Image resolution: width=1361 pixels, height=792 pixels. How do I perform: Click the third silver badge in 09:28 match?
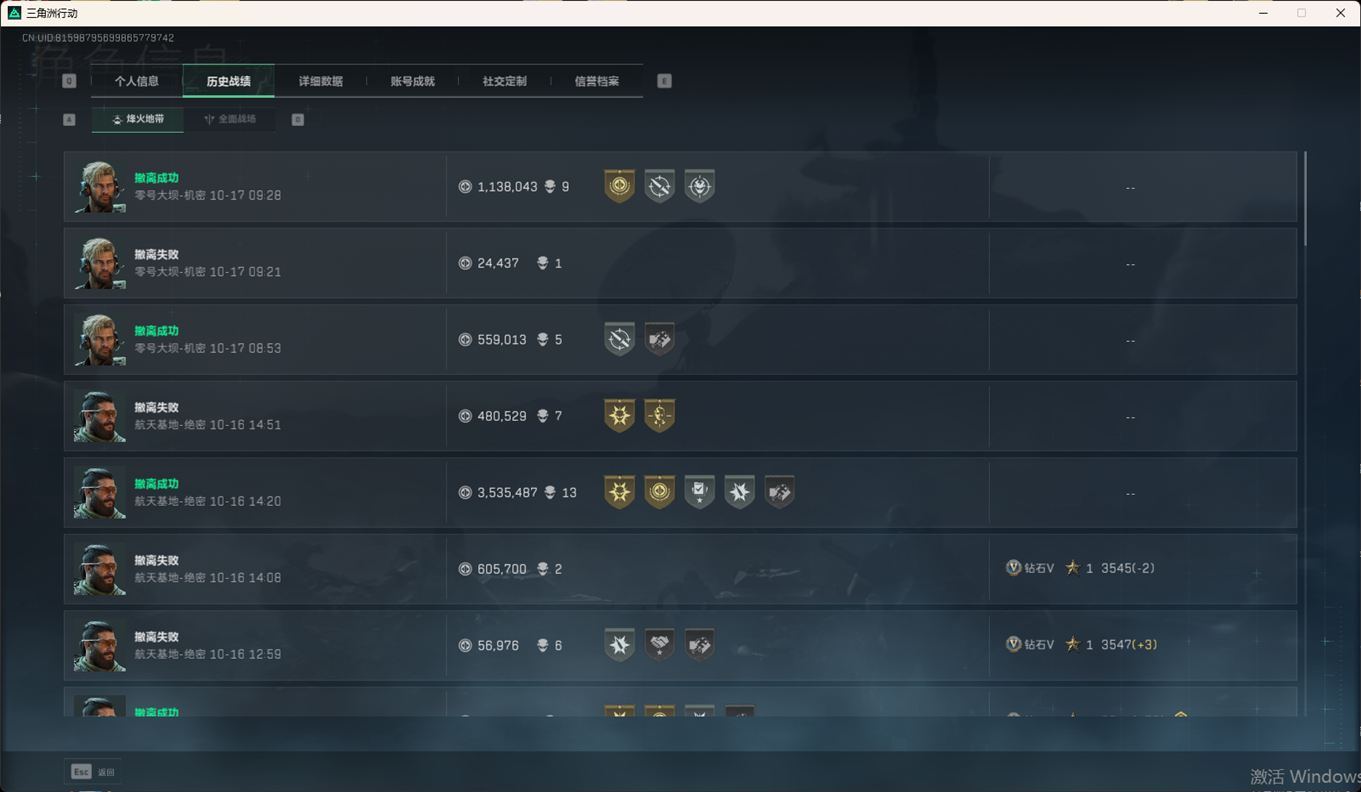tap(699, 186)
